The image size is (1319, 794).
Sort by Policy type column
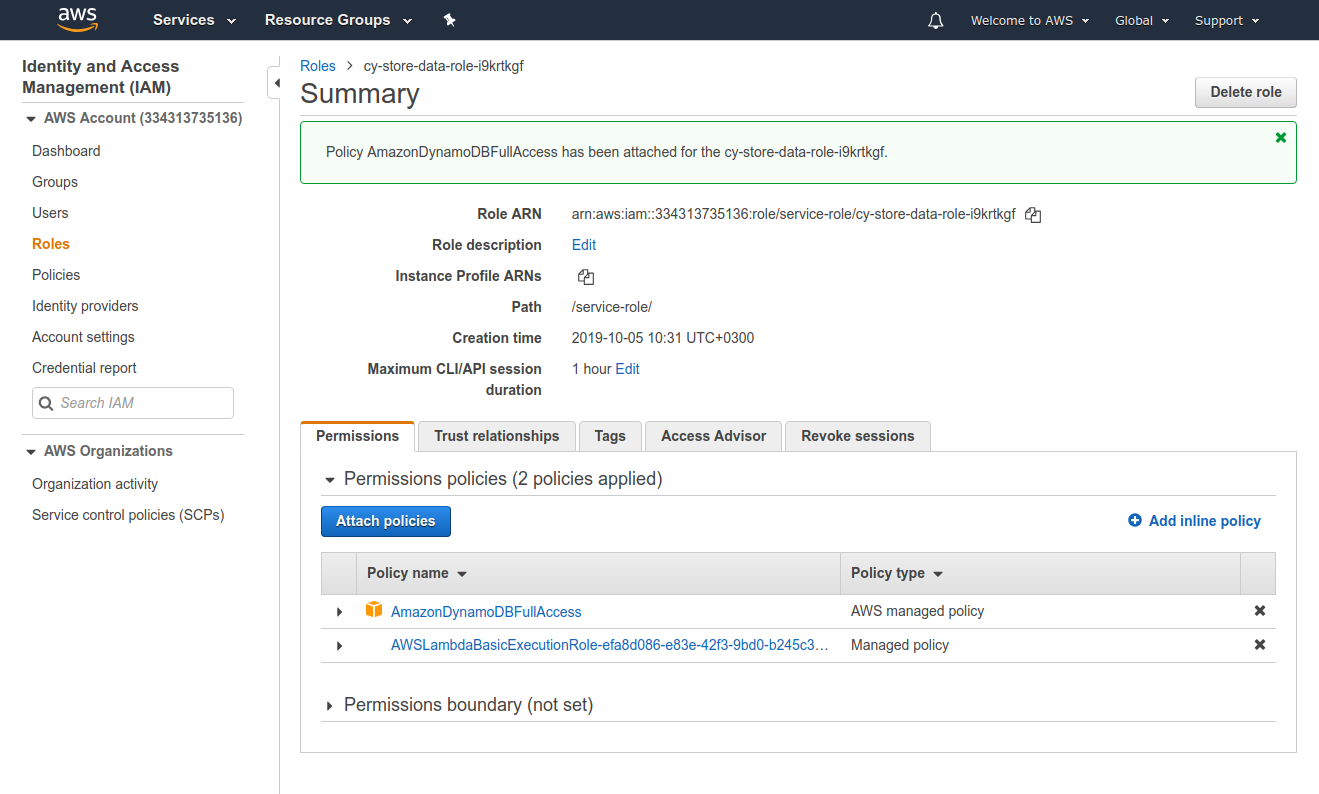897,573
